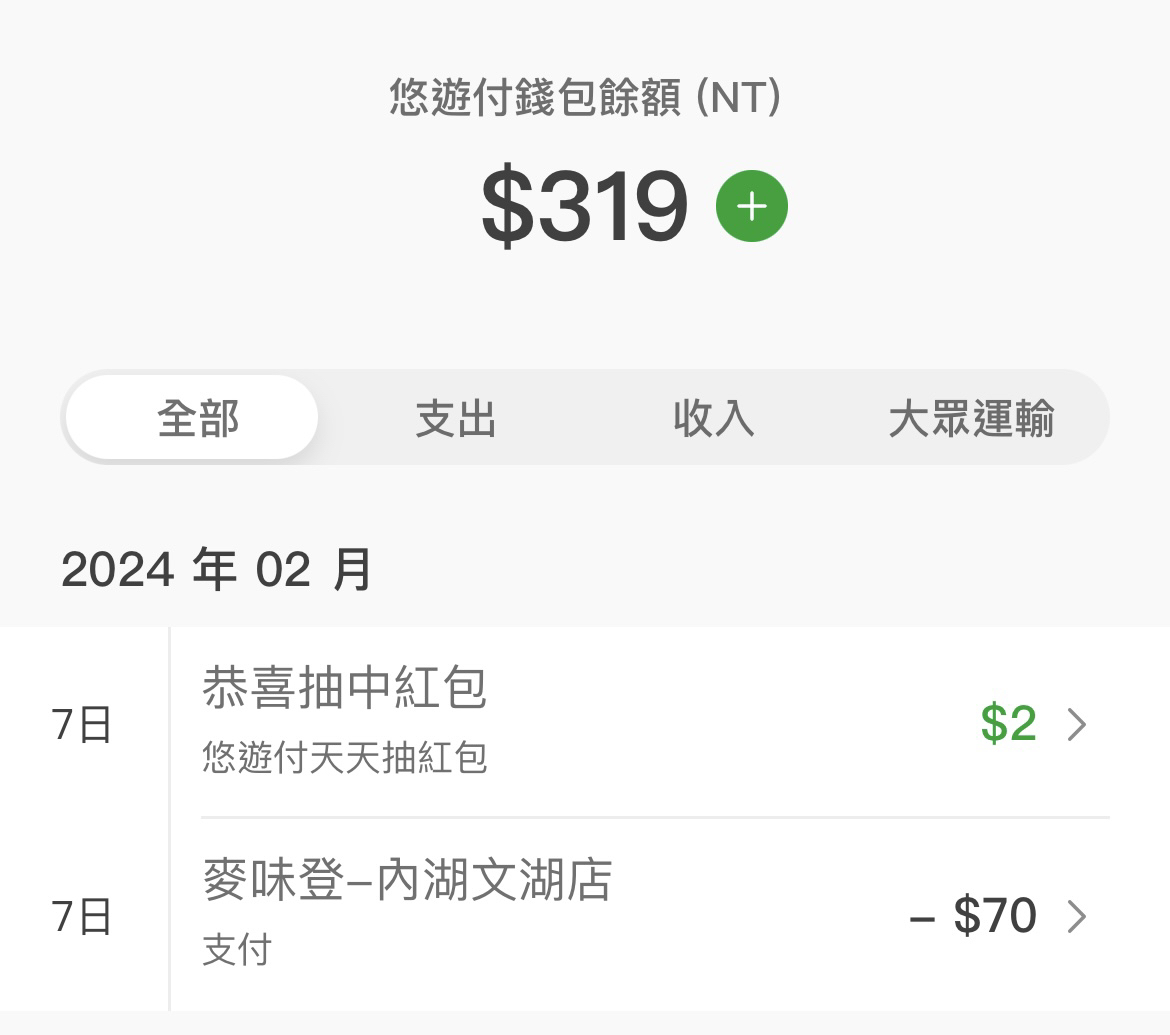Click the vertical line beside the dates

pos(169,820)
